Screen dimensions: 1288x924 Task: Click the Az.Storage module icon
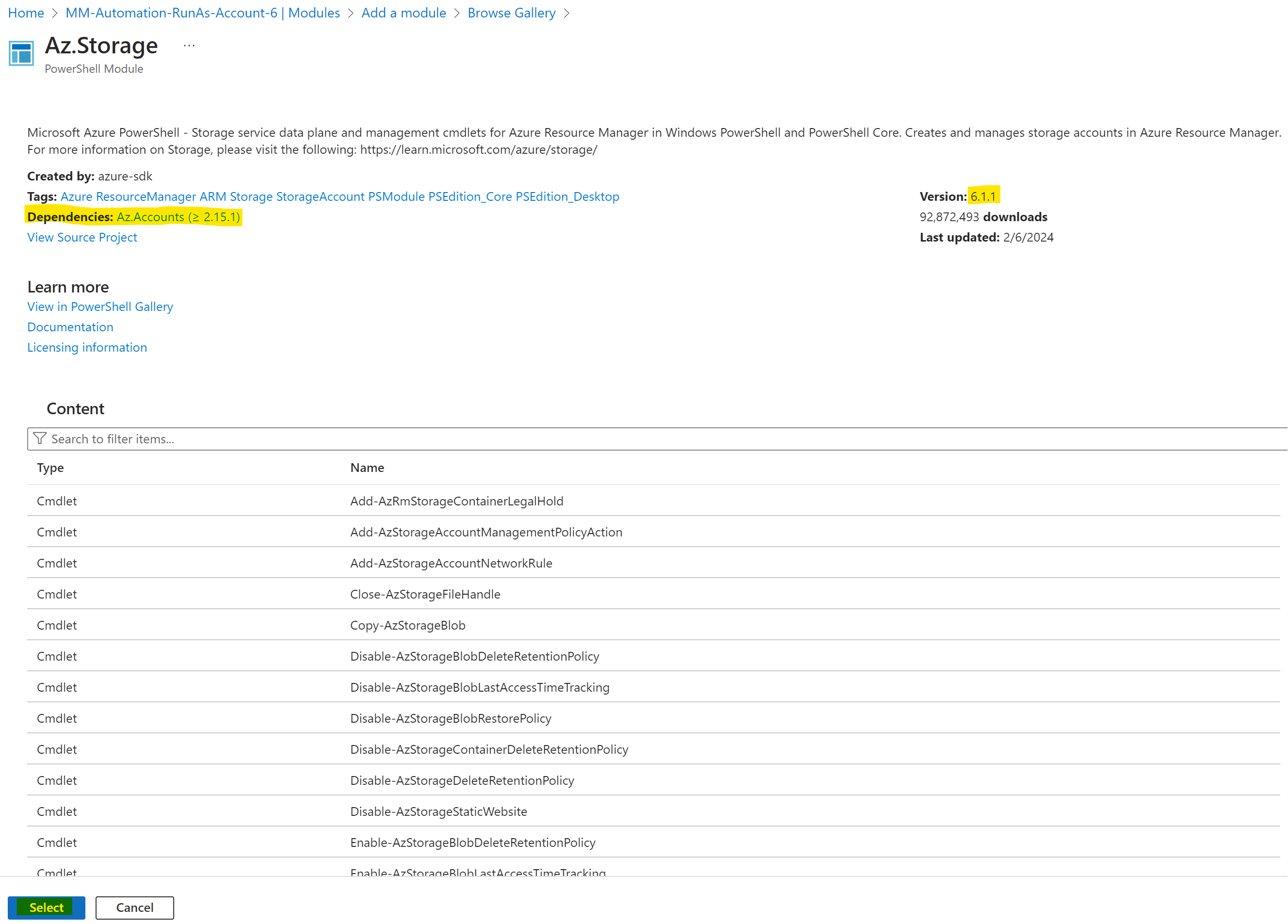pos(21,53)
